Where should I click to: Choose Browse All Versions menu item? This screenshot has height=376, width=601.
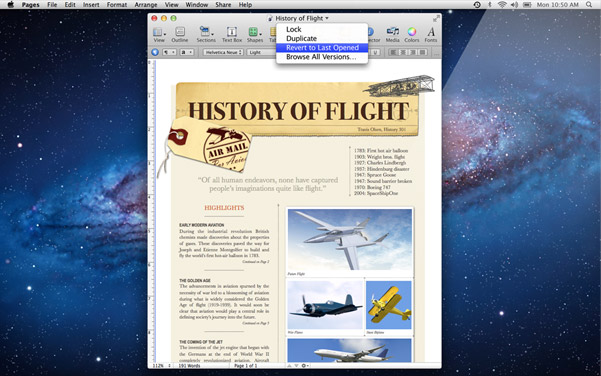[x=322, y=57]
